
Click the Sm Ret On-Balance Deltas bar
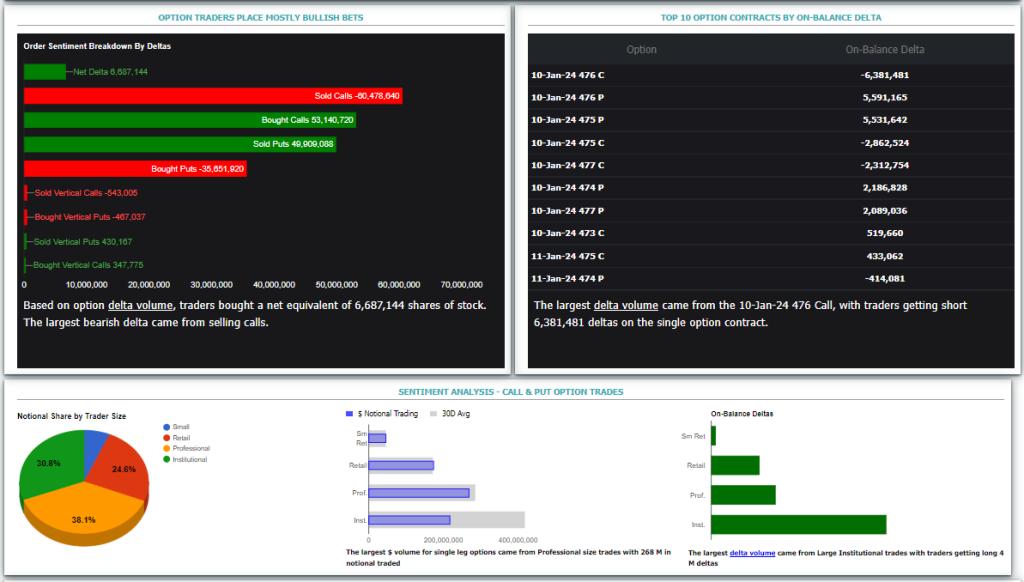point(713,436)
